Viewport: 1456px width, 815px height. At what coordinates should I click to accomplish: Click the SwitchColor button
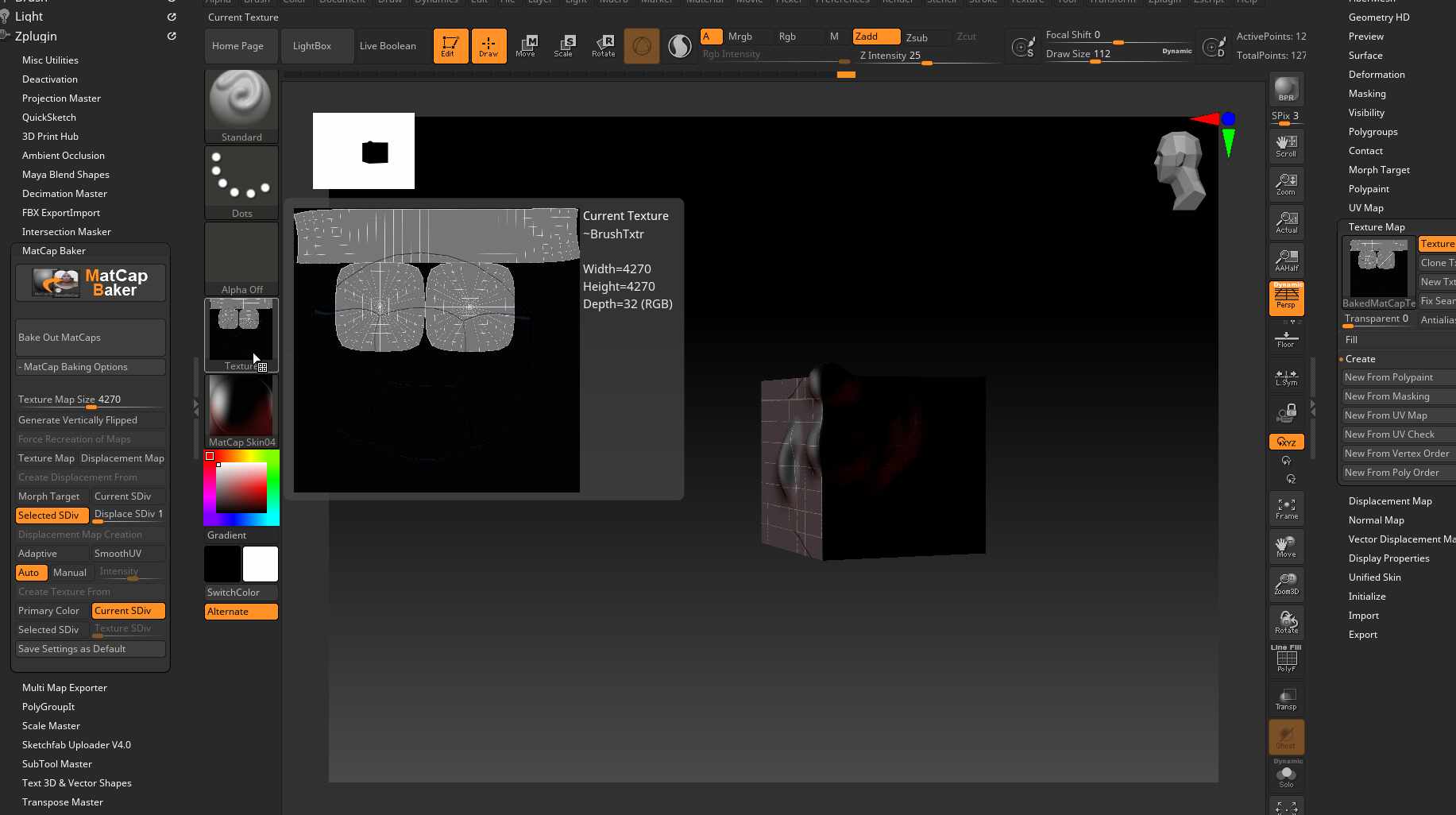[241, 593]
